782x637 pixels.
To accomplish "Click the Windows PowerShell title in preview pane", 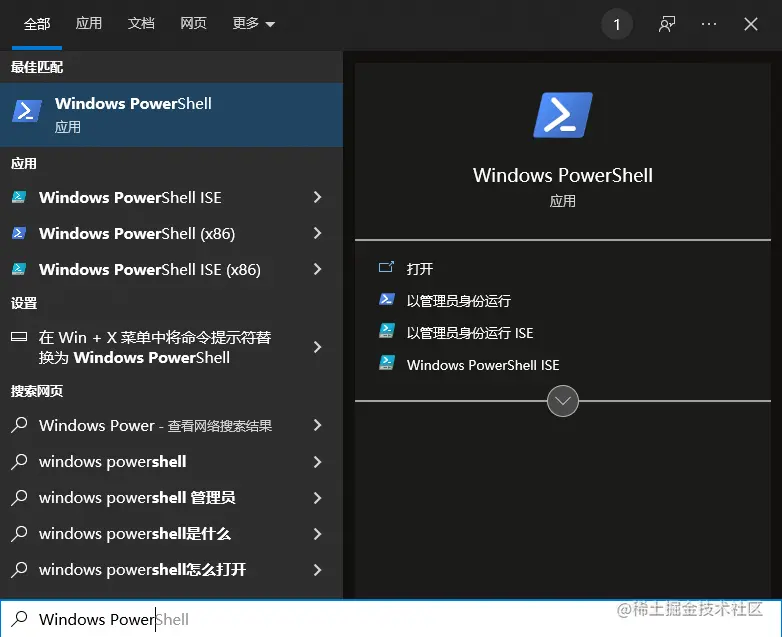I will click(563, 175).
